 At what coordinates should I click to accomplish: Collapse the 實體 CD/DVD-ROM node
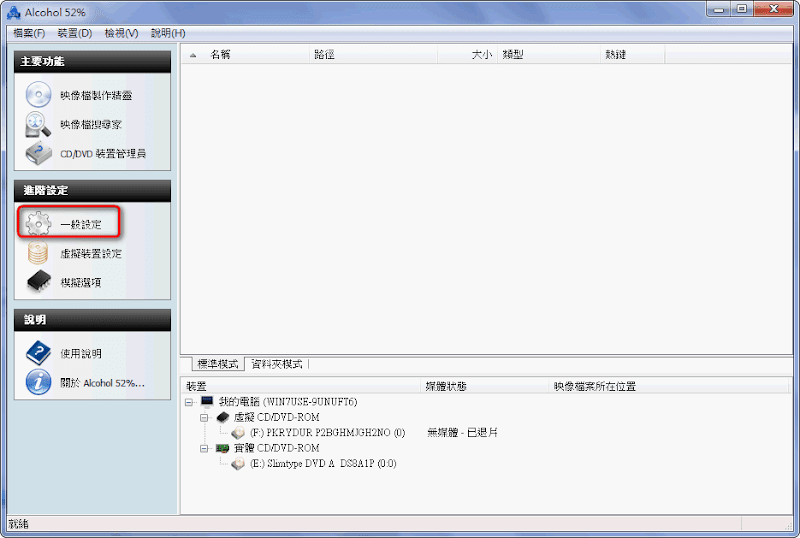coord(205,448)
